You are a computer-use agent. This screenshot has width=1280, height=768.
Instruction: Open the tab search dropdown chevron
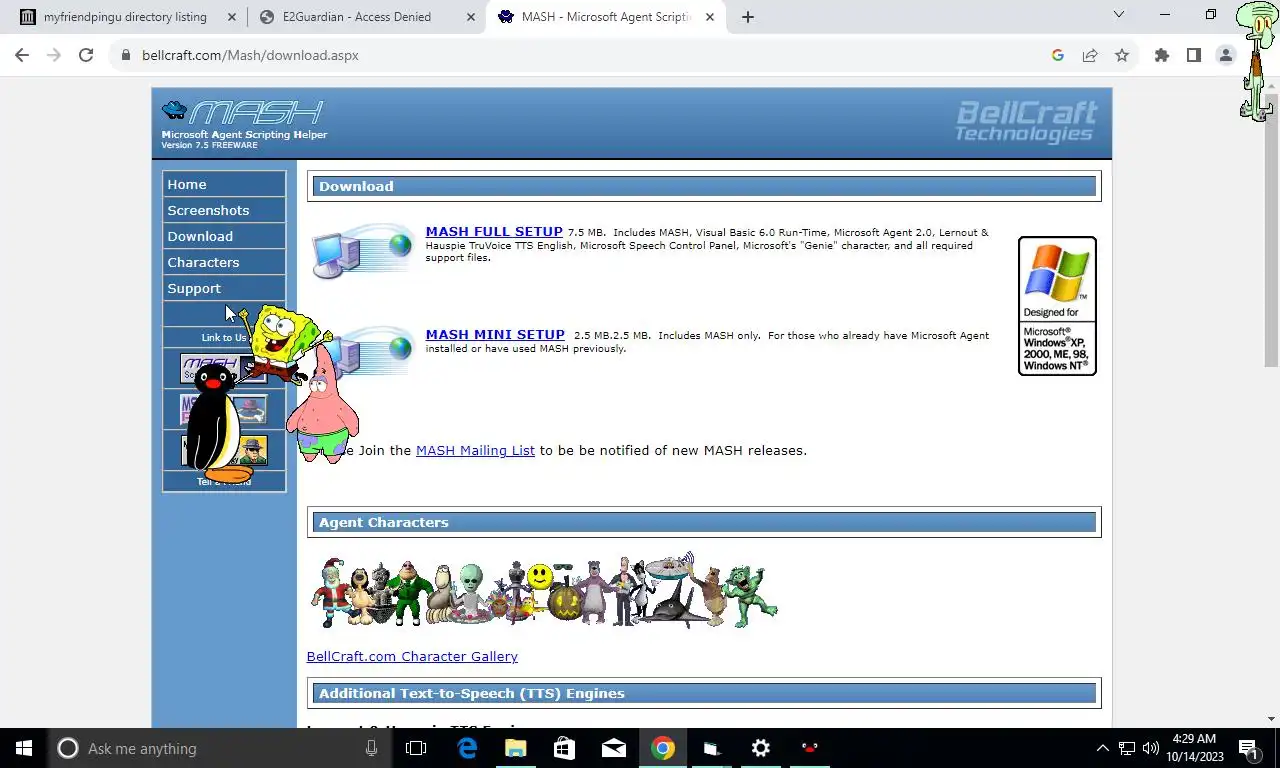pyautogui.click(x=1118, y=15)
